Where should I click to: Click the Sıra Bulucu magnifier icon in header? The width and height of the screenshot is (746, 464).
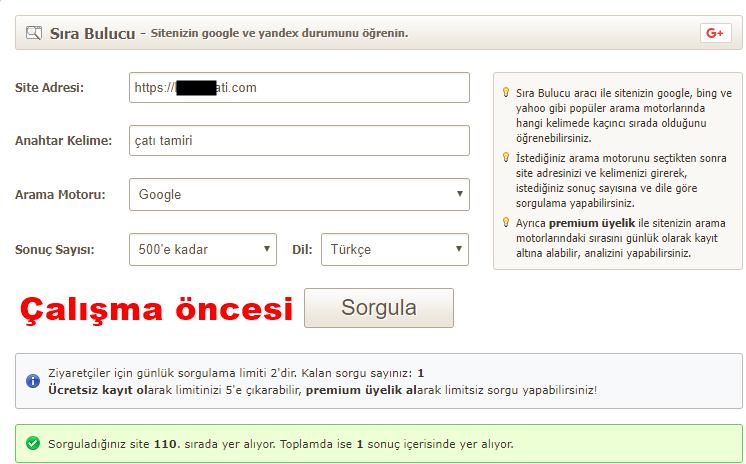[34, 33]
